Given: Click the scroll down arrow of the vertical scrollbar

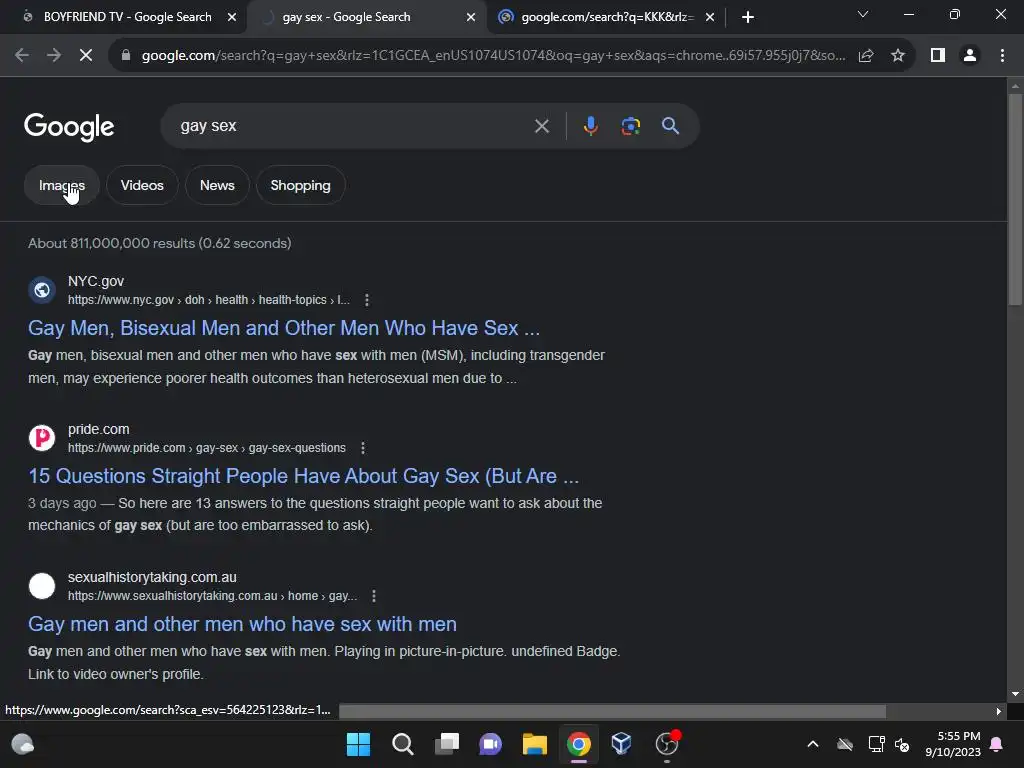Looking at the screenshot, I should pos(1015,694).
